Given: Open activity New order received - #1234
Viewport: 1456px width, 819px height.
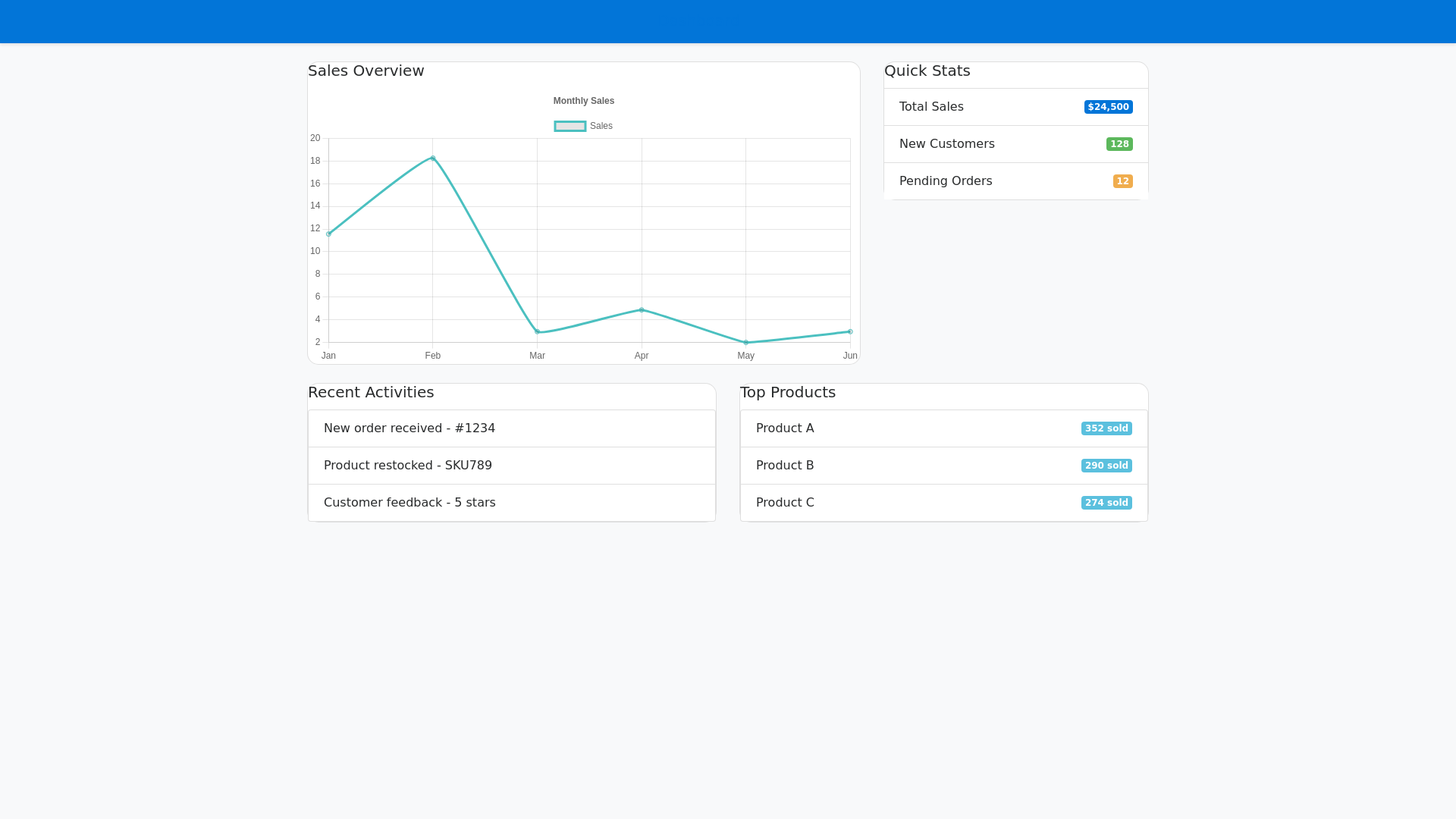Looking at the screenshot, I should point(511,428).
